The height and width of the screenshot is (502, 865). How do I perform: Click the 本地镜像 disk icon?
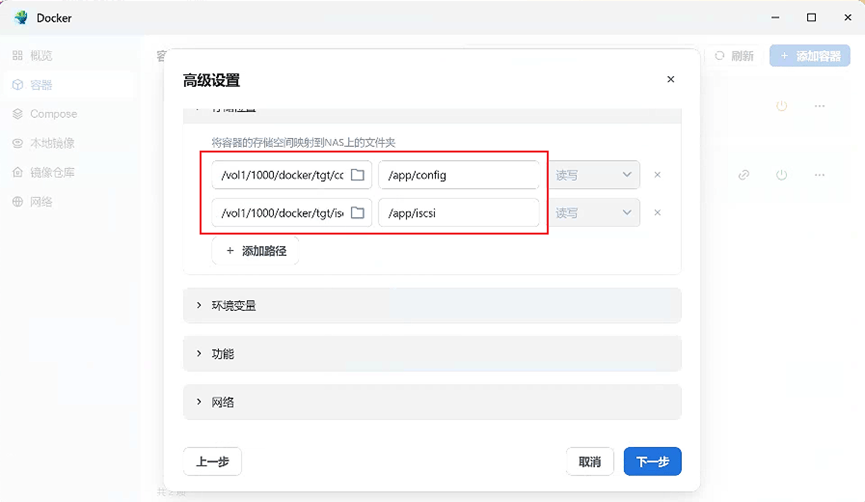click(x=18, y=143)
